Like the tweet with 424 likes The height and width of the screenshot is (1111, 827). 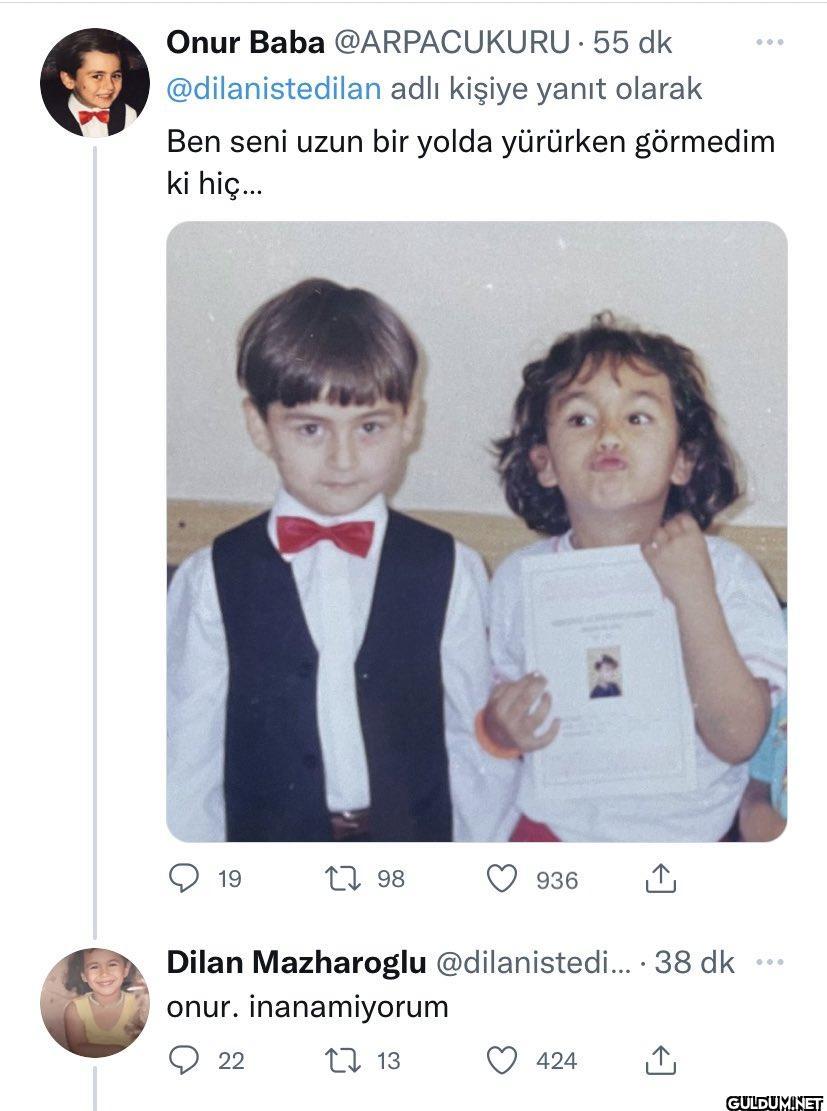coord(501,1059)
